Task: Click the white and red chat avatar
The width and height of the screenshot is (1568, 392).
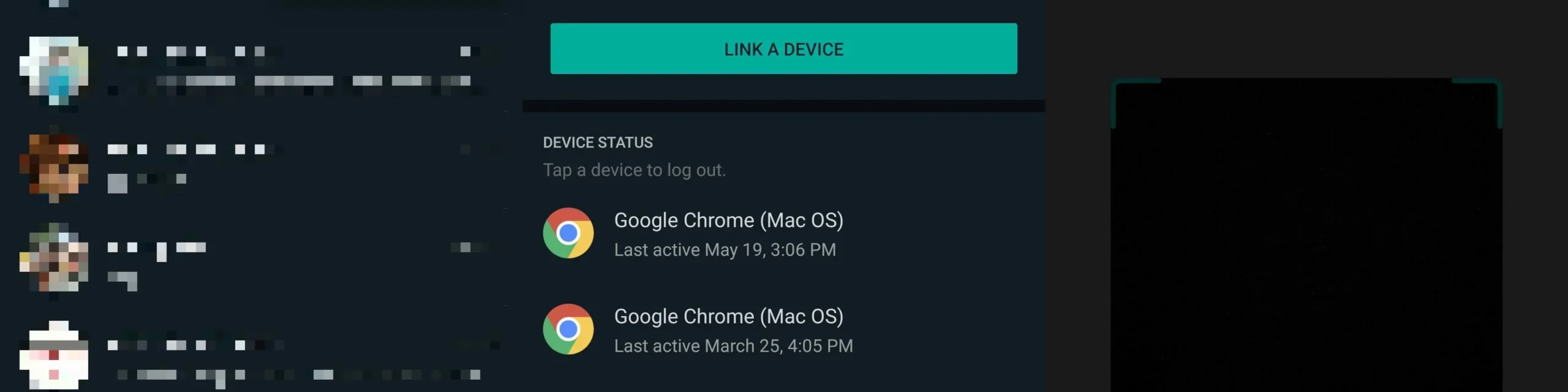Action: 54,355
